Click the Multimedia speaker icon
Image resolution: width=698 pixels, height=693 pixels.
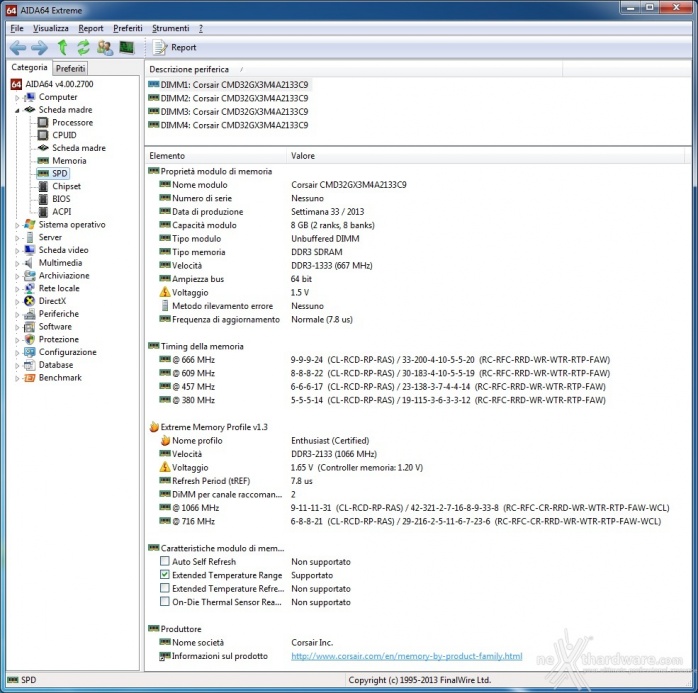[29, 263]
